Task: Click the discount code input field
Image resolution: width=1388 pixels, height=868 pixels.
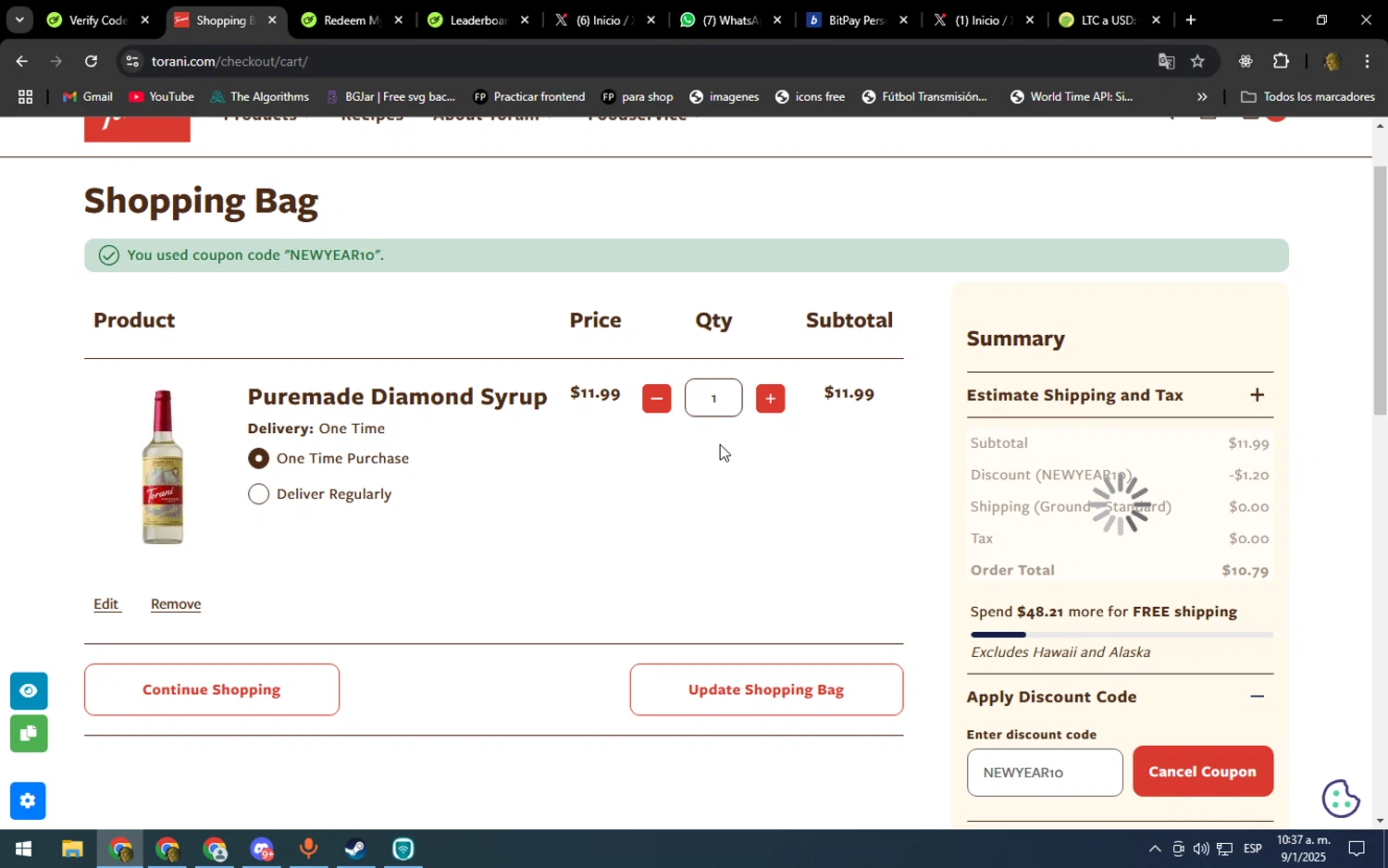Action: [1045, 772]
